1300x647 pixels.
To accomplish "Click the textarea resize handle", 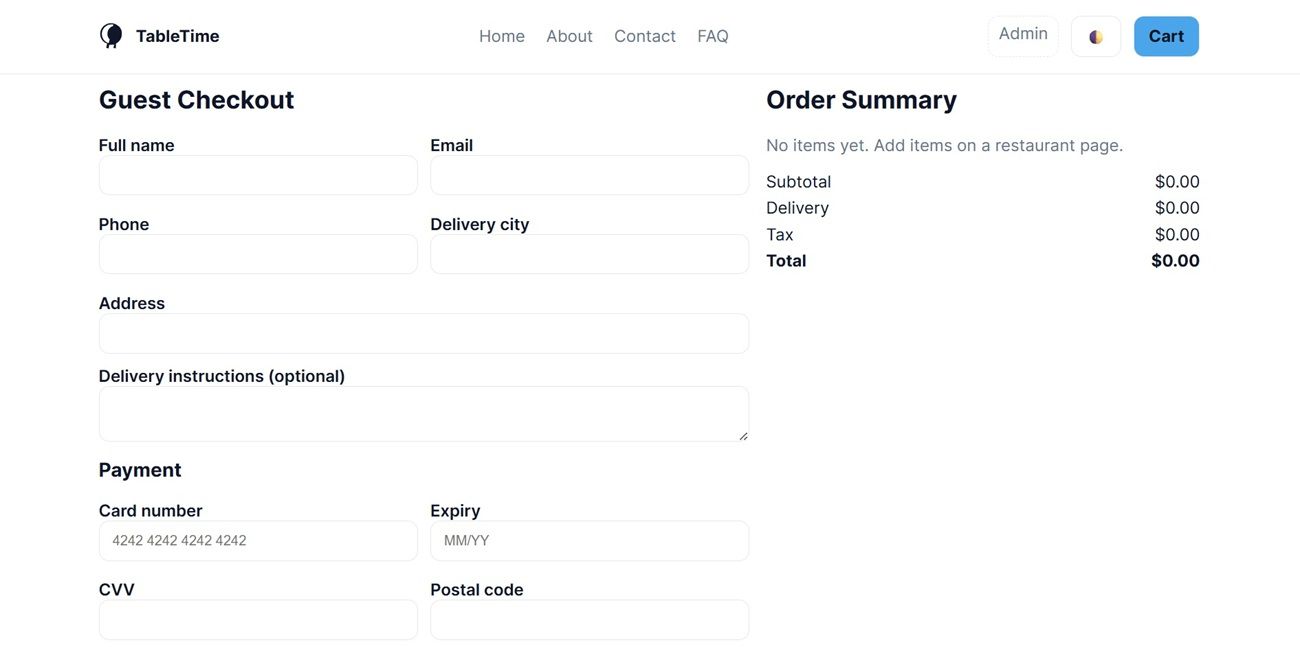I will click(x=743, y=436).
